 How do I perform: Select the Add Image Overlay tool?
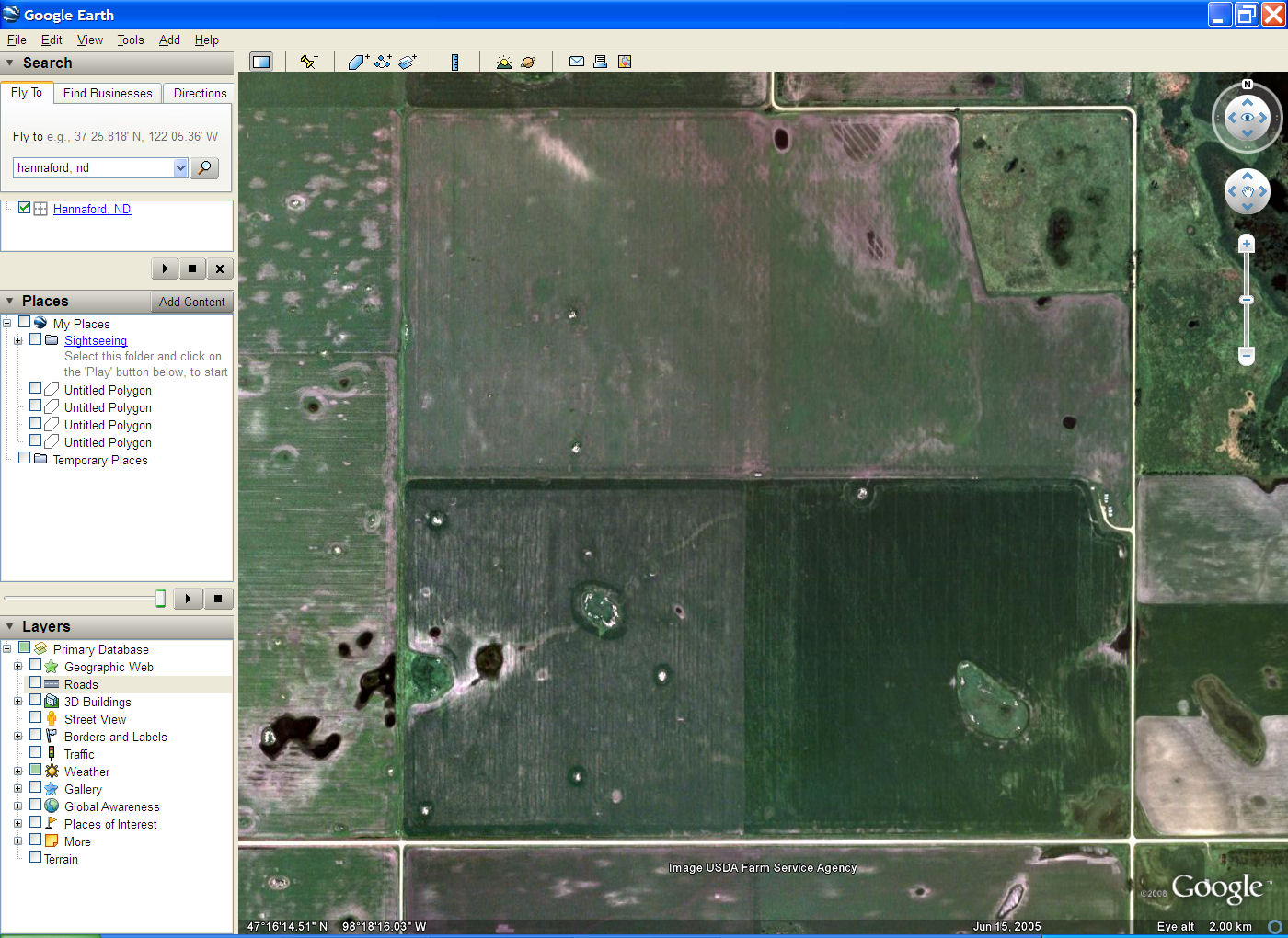click(x=408, y=62)
